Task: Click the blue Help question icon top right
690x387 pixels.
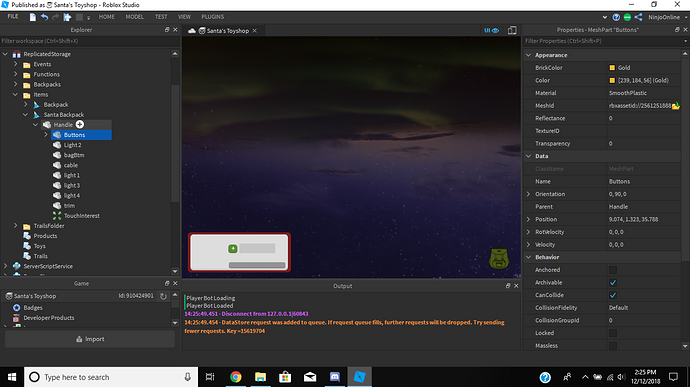Action: tap(616, 17)
